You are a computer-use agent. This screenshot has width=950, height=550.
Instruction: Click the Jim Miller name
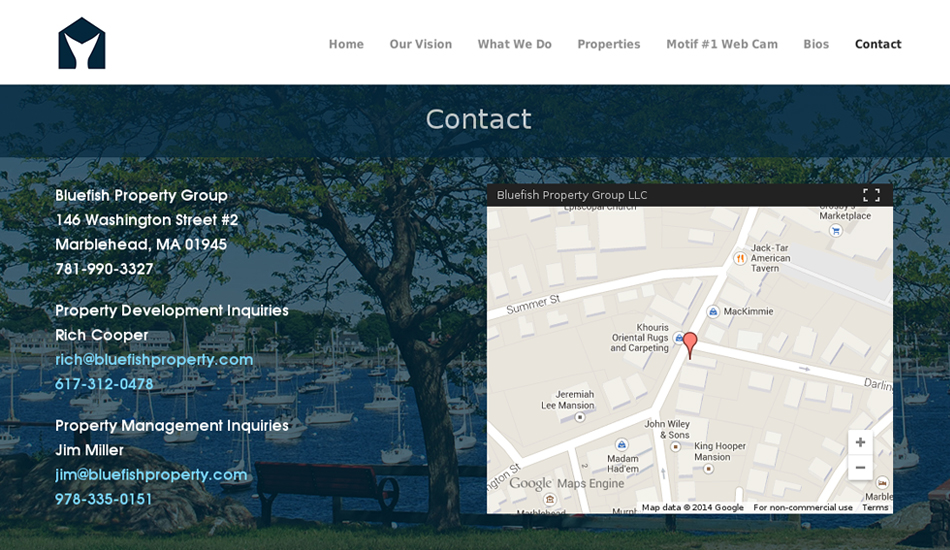tap(90, 450)
